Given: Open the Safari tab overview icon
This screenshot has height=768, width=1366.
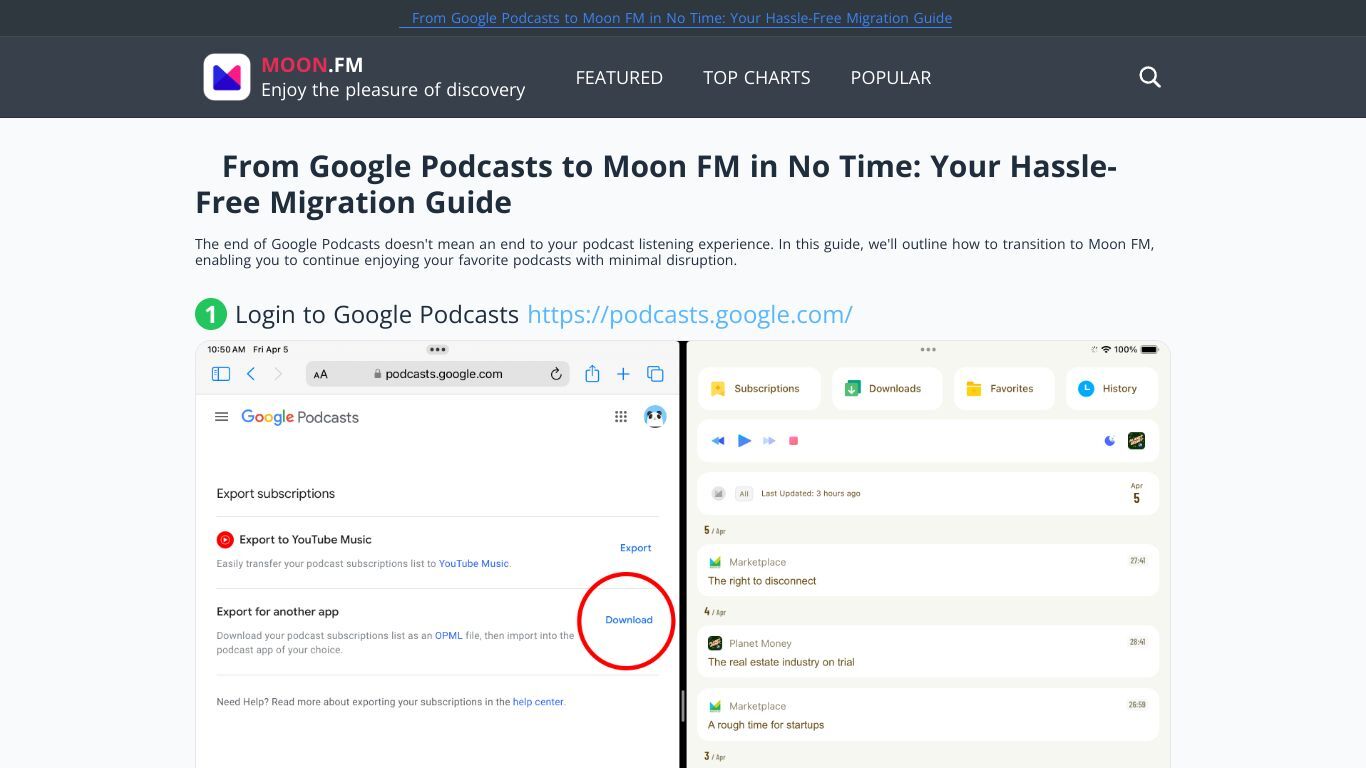Looking at the screenshot, I should (x=656, y=374).
